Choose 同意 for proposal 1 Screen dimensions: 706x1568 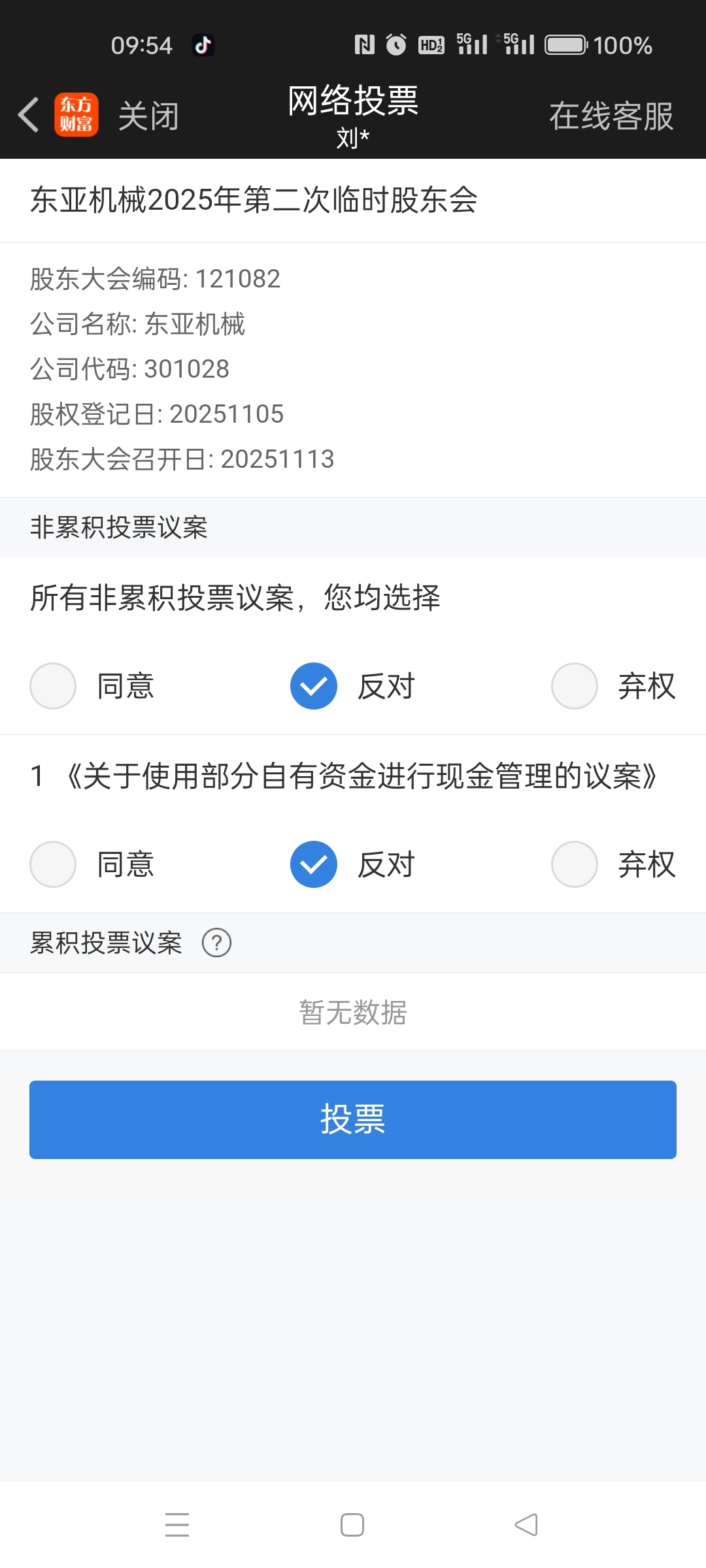pyautogui.click(x=93, y=864)
